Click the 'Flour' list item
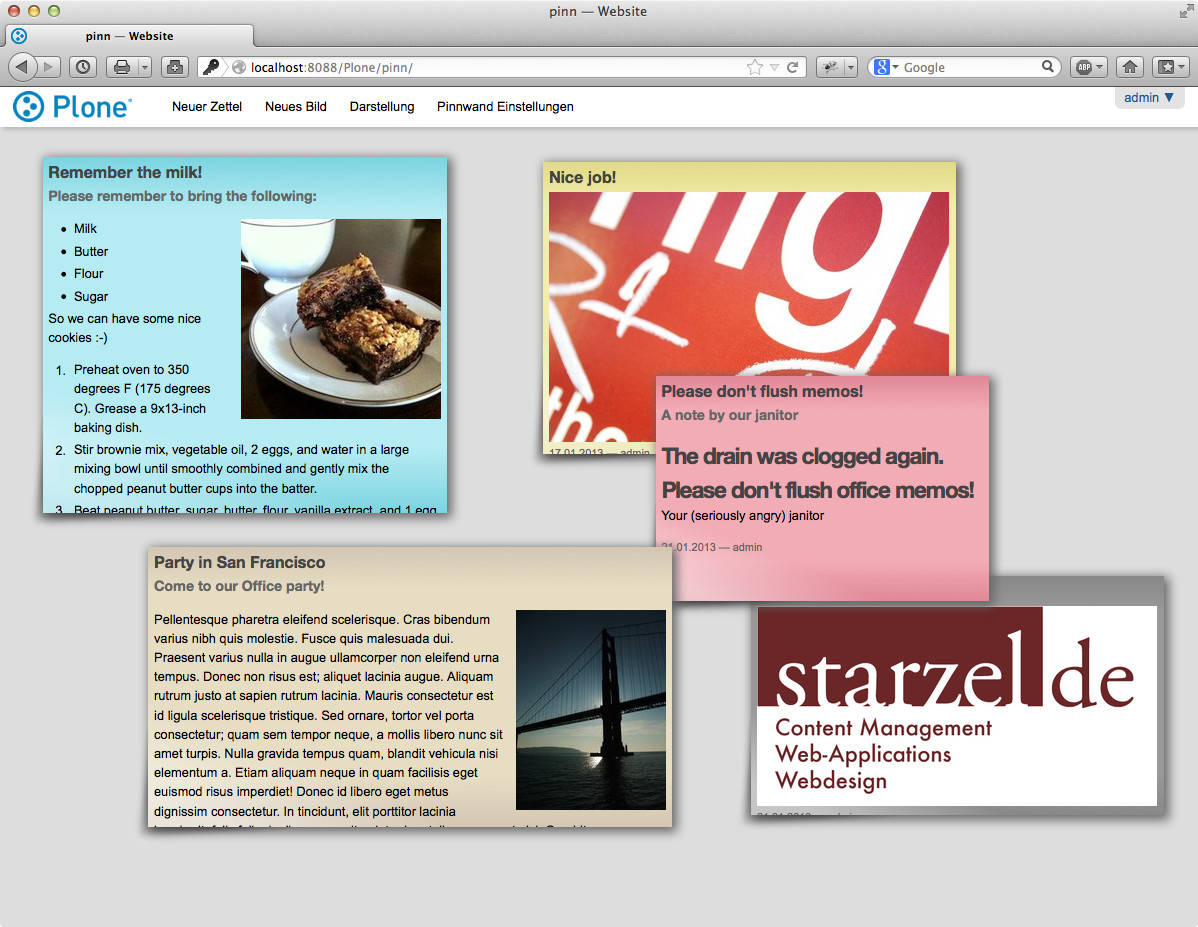The height and width of the screenshot is (927, 1198). click(89, 274)
